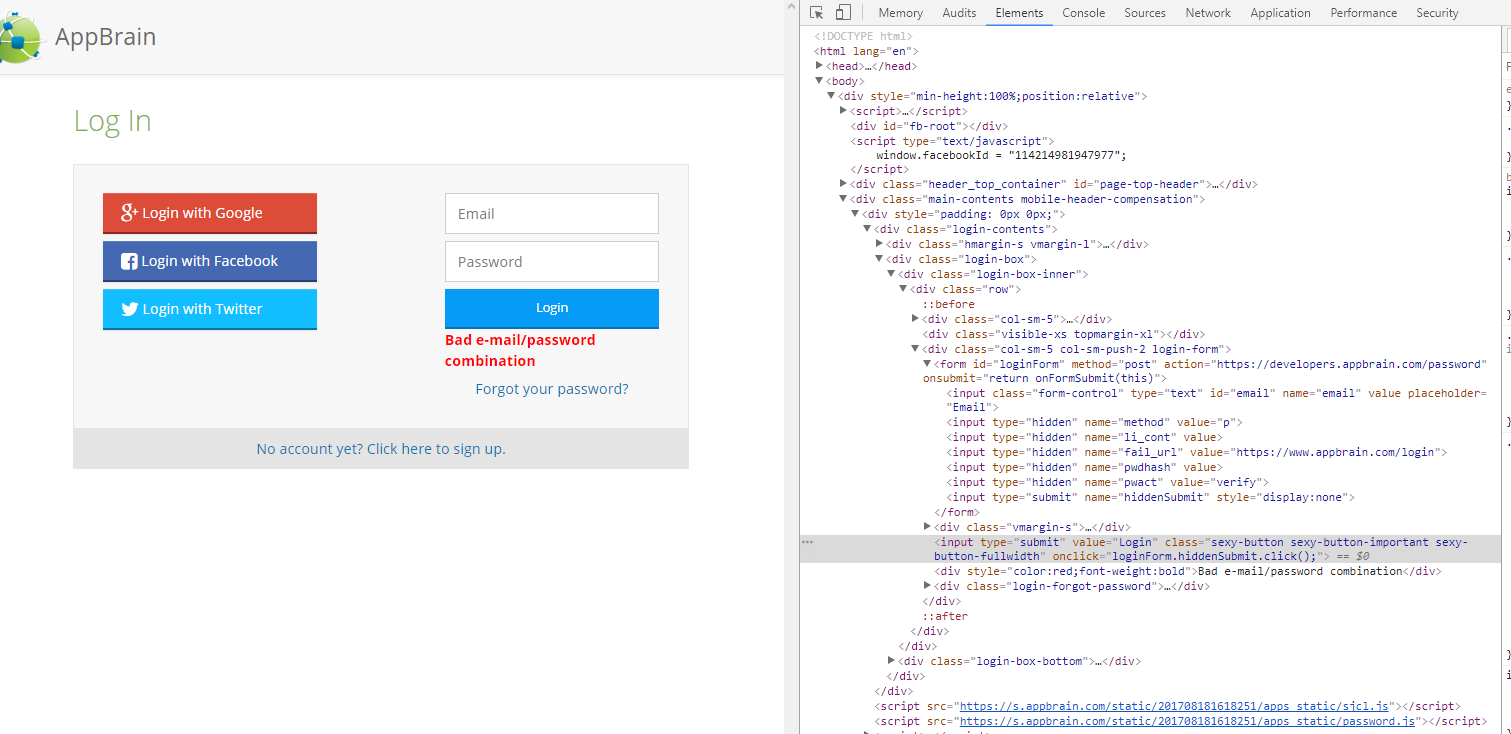The height and width of the screenshot is (734, 1511).
Task: Collapse the login-contents div node
Action: click(868, 229)
